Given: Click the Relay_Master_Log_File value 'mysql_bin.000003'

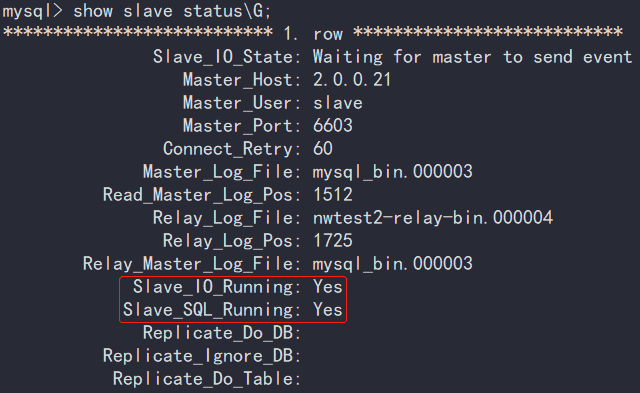Looking at the screenshot, I should point(393,264).
